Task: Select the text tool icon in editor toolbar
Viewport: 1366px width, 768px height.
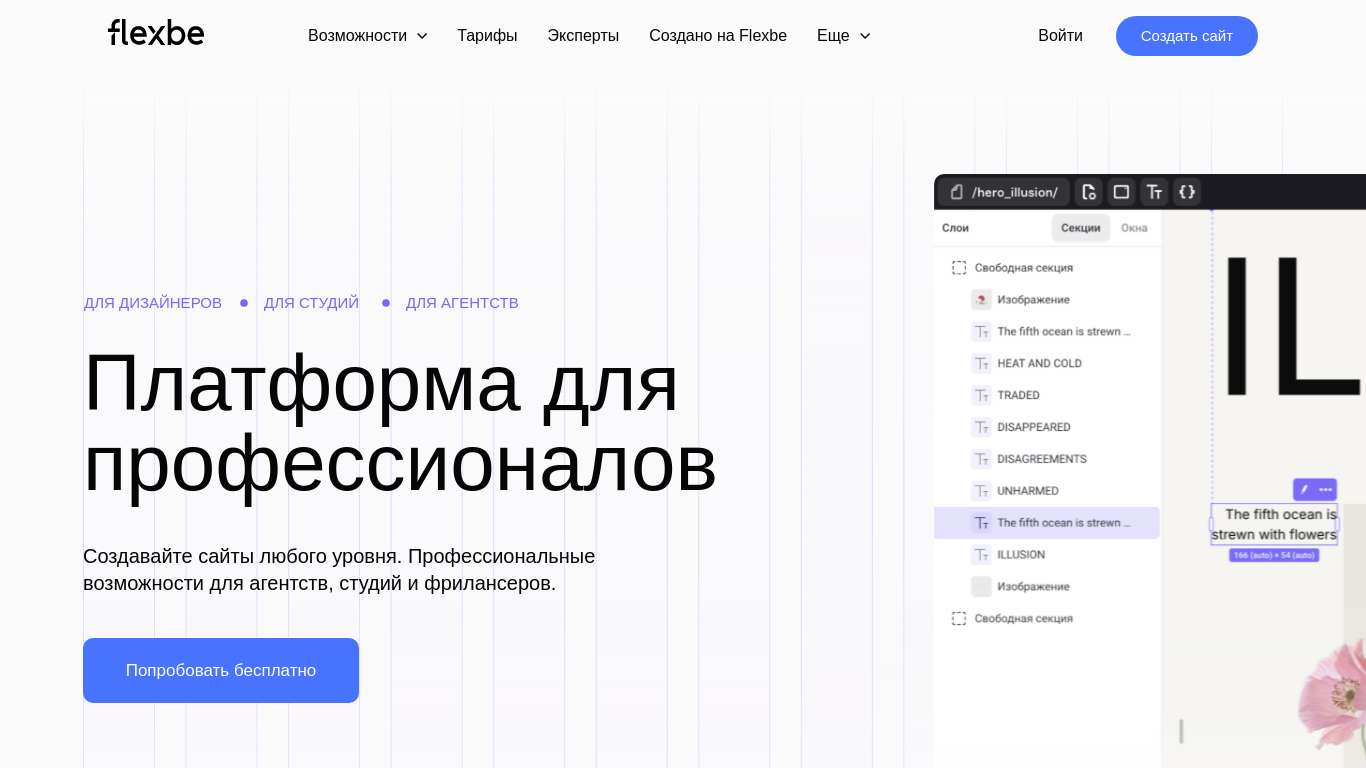Action: click(1154, 192)
